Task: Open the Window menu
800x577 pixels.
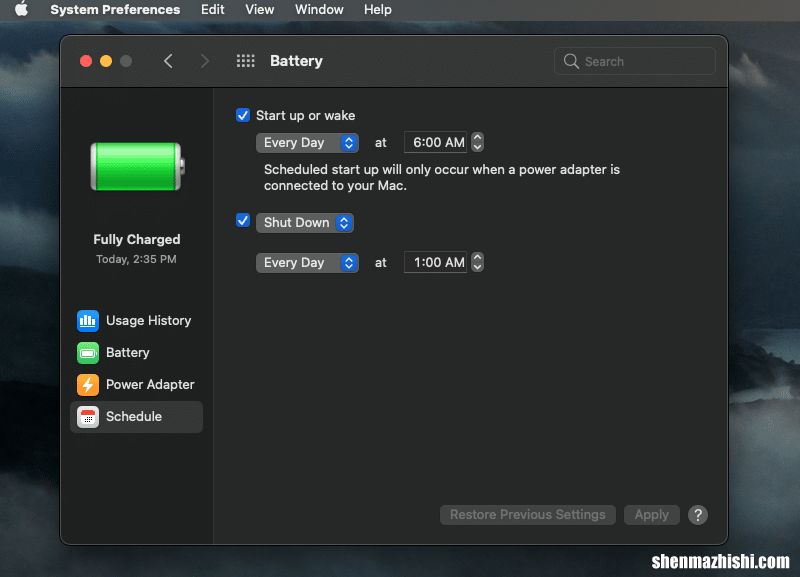Action: (319, 10)
